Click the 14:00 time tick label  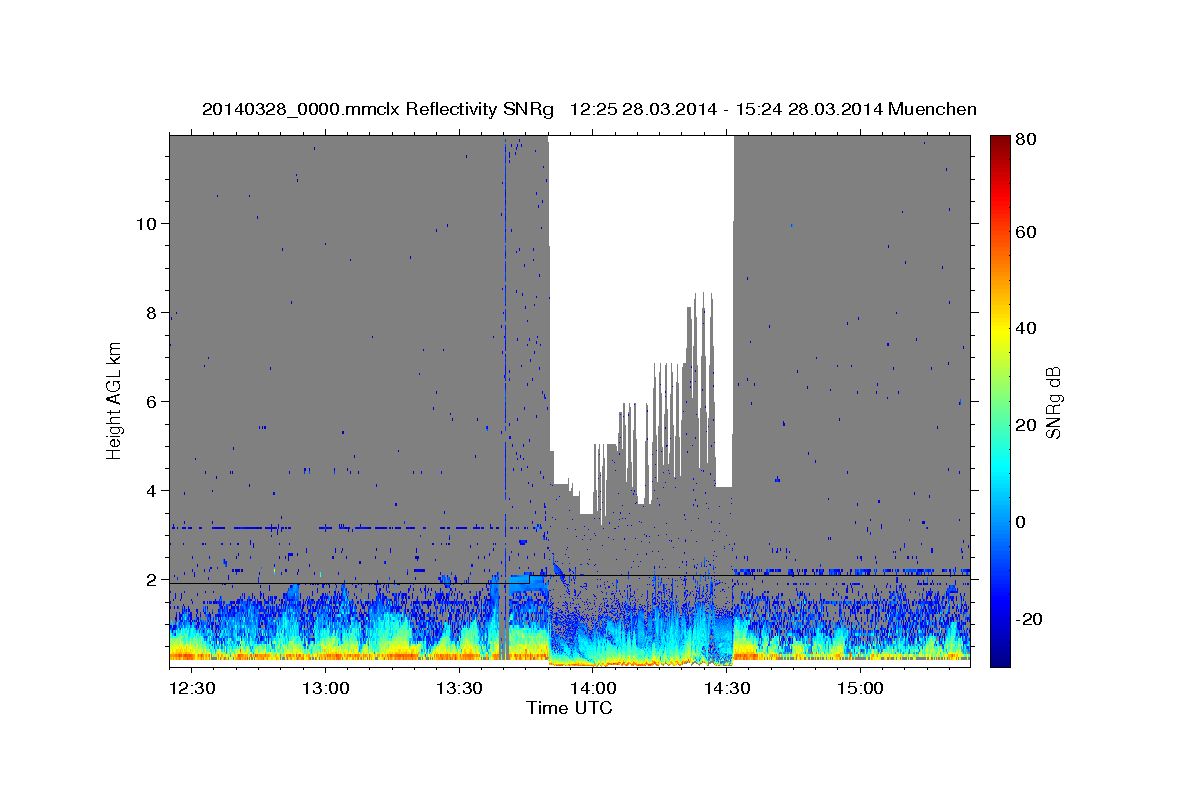(x=592, y=688)
